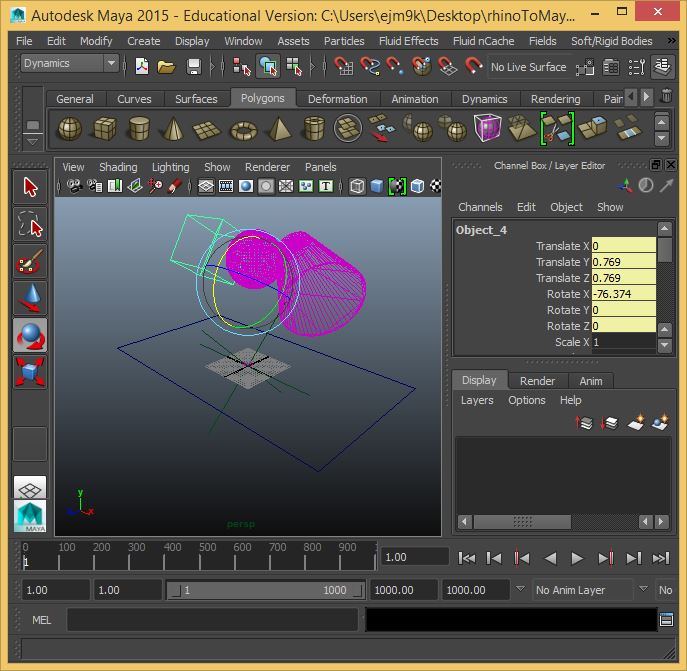Click the select camera icon in viewport toolbar

(74, 186)
